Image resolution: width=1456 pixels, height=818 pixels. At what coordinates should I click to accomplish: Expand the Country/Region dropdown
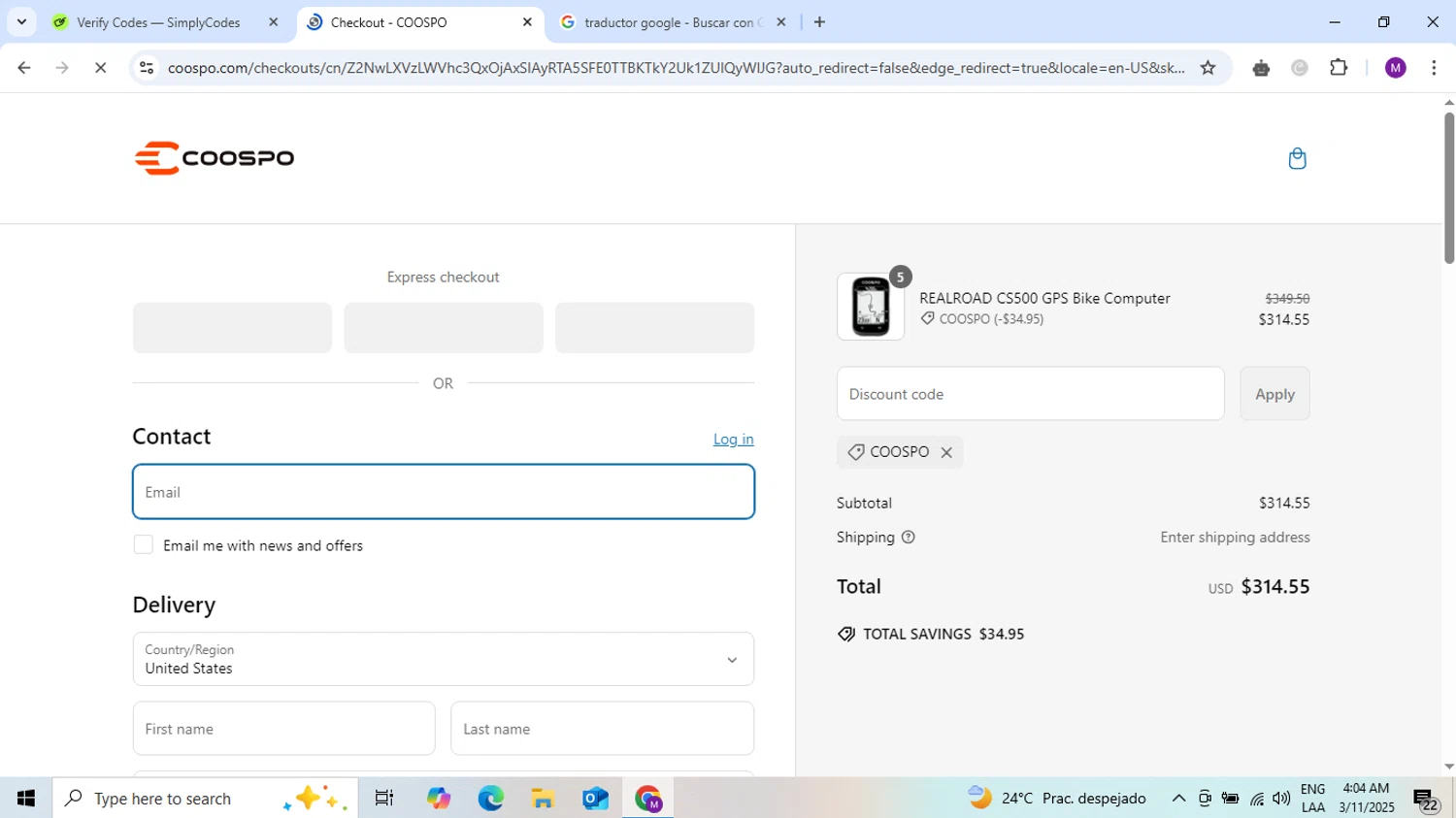444,660
